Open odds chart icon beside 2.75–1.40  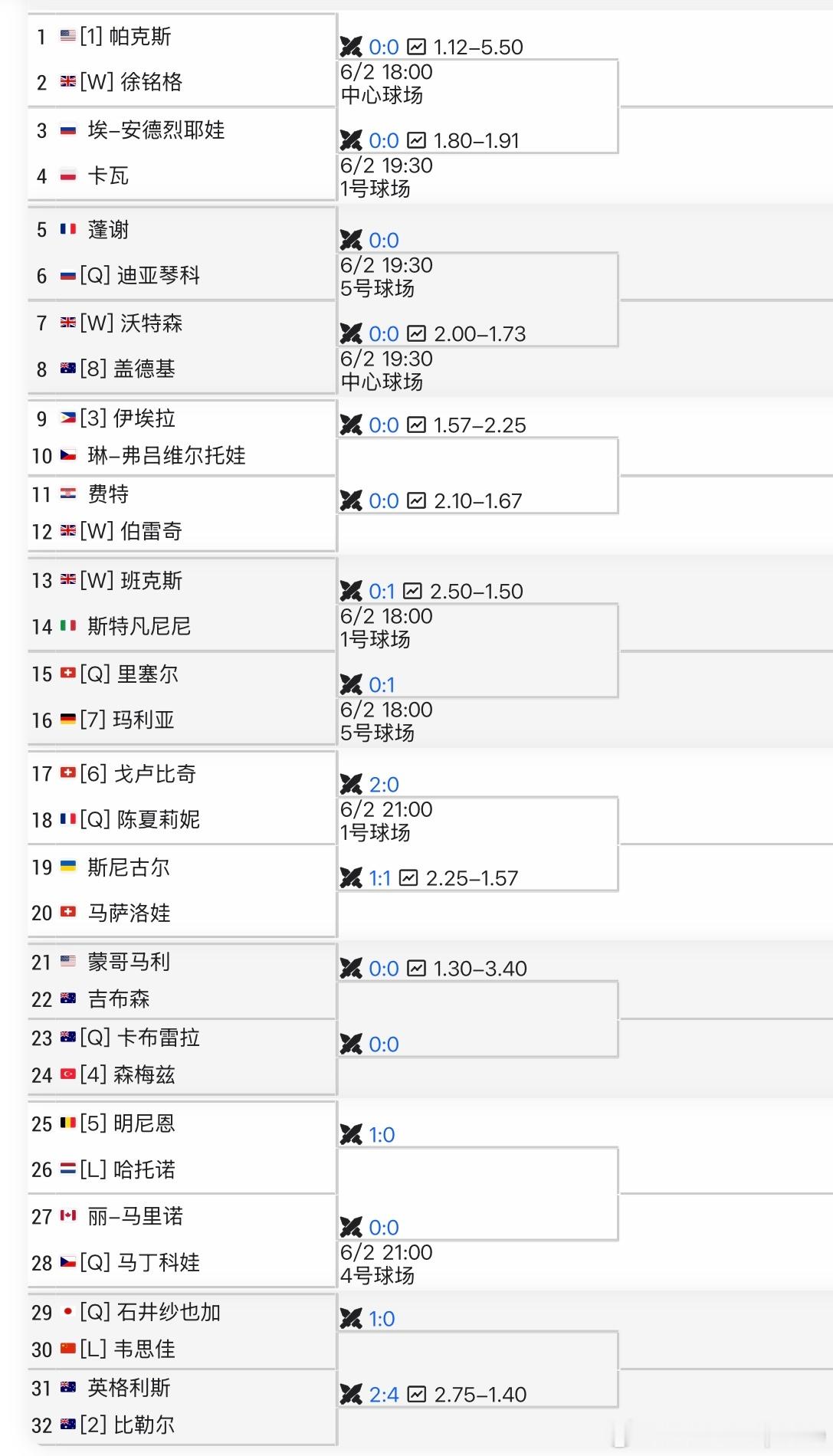coord(416,1394)
